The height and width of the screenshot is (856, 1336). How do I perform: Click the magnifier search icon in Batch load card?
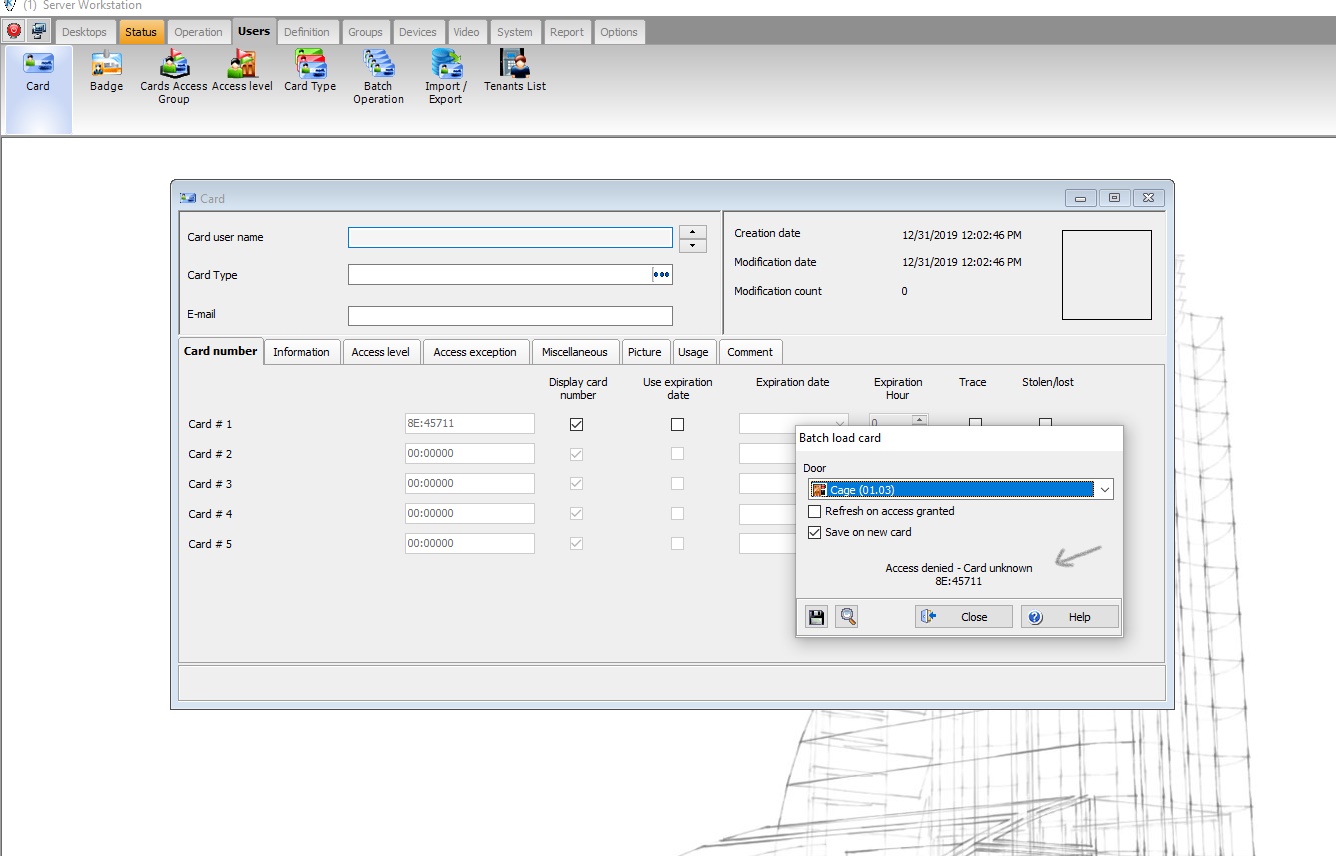[x=848, y=617]
